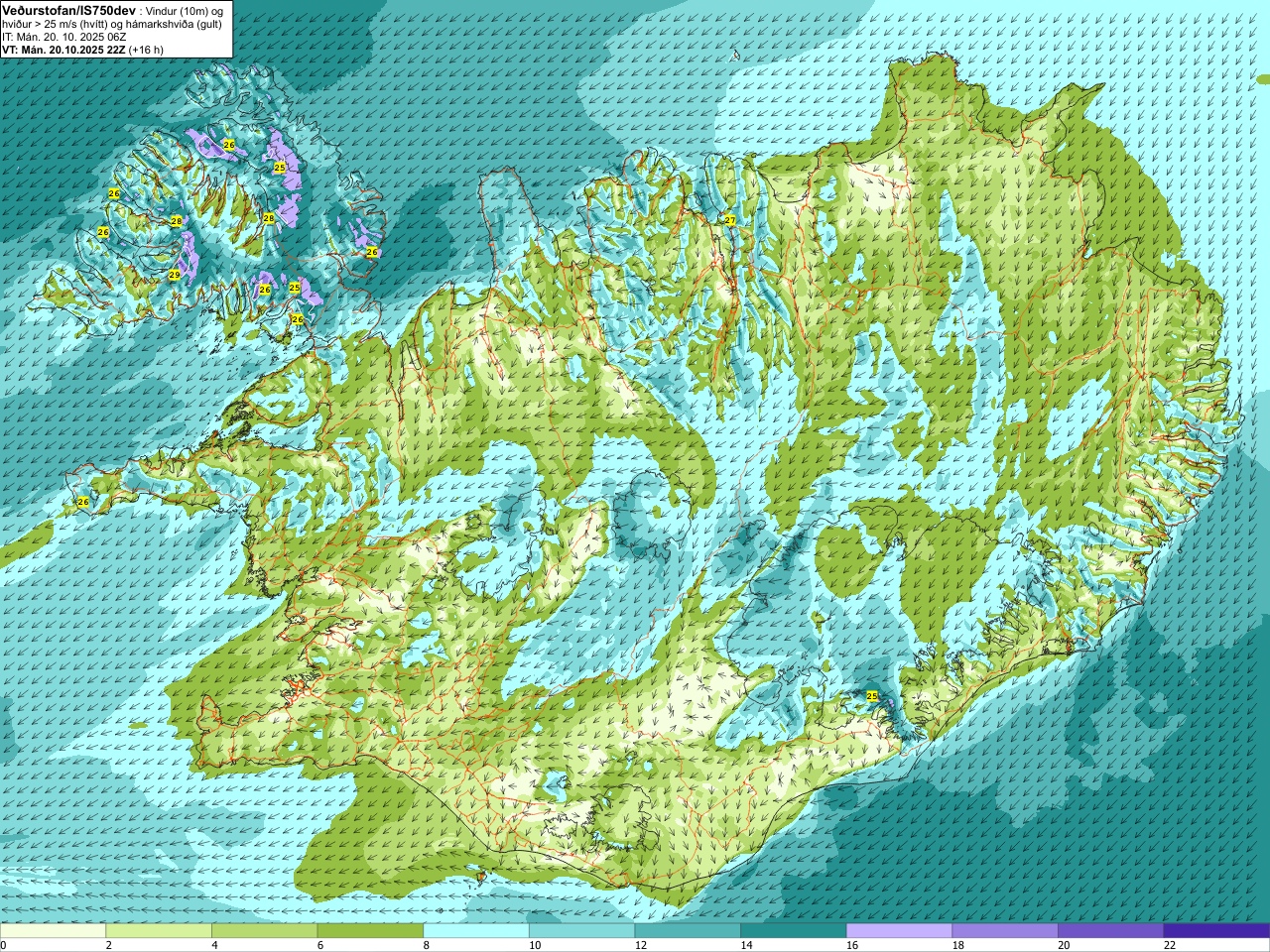Select the 16–18 m/s legend color
Screen dimensions: 1270x952
(899, 931)
